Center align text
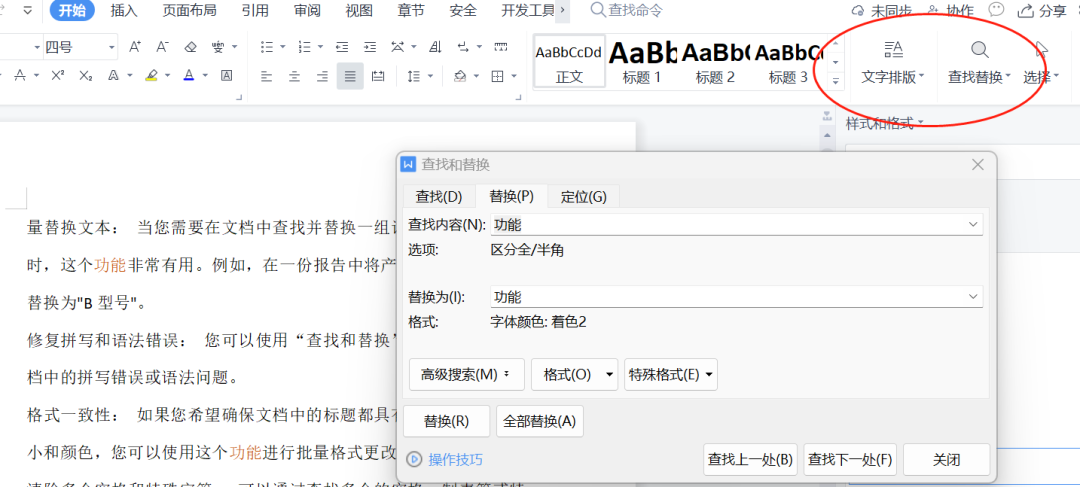 pyautogui.click(x=295, y=76)
